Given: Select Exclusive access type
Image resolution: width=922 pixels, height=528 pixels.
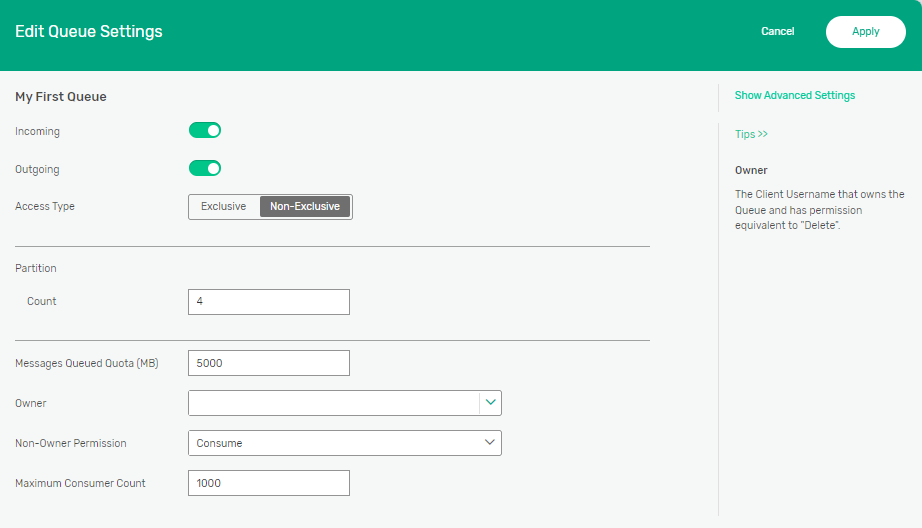Looking at the screenshot, I should pyautogui.click(x=223, y=206).
